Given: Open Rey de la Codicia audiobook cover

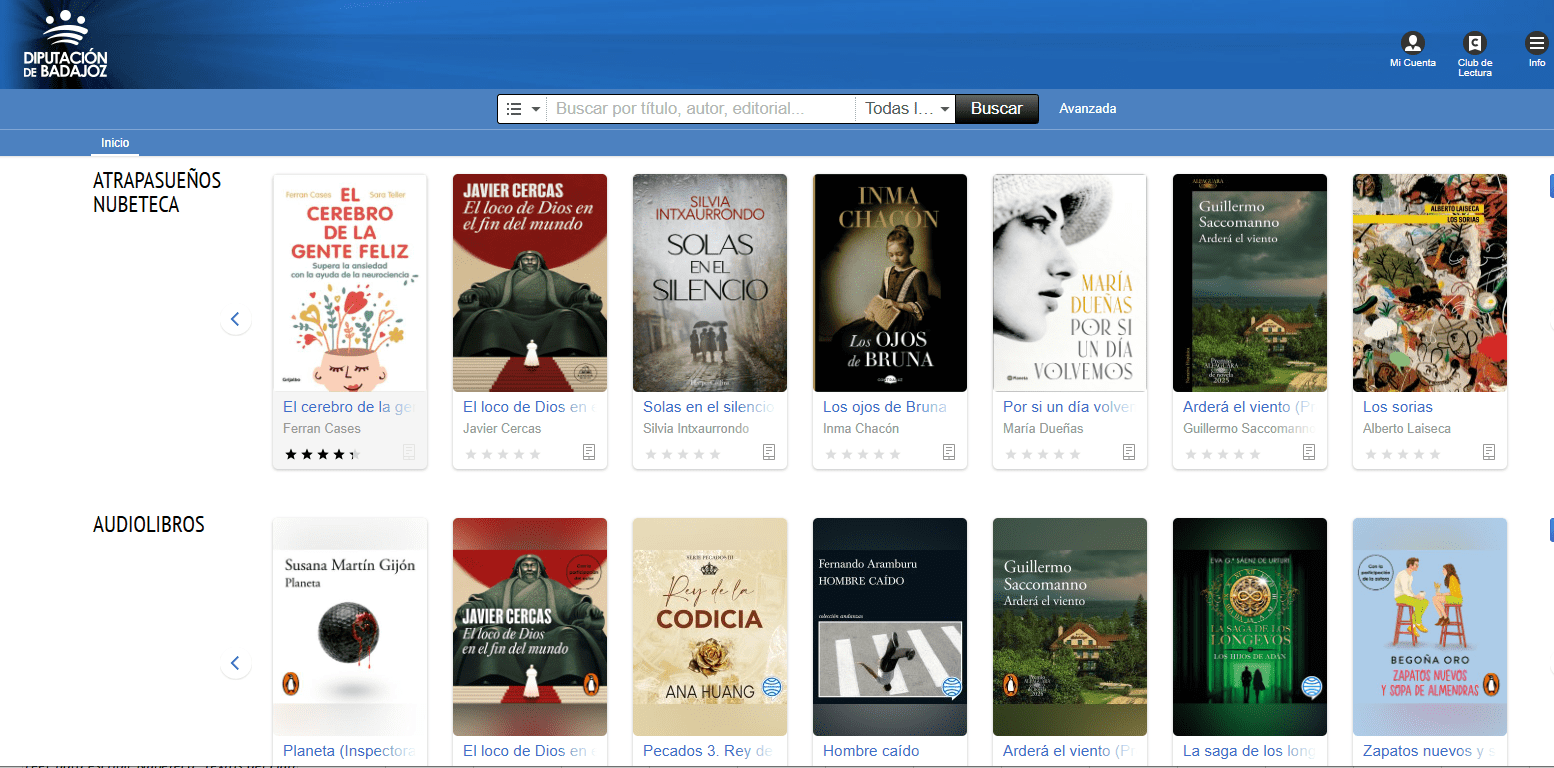Looking at the screenshot, I should 710,627.
